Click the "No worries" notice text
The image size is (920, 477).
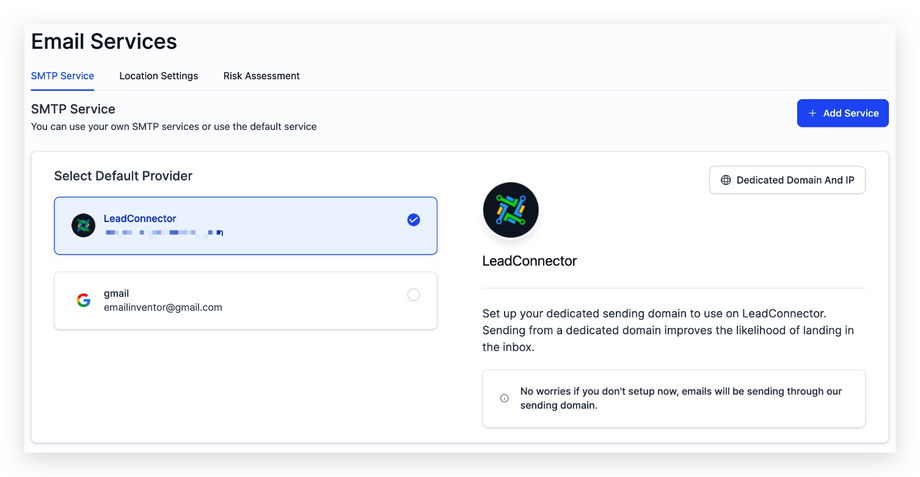point(680,398)
